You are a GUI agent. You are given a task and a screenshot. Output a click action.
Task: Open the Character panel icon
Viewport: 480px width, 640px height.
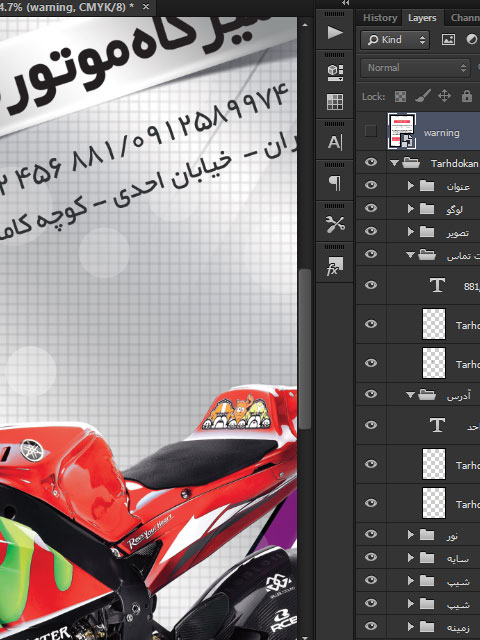(335, 142)
